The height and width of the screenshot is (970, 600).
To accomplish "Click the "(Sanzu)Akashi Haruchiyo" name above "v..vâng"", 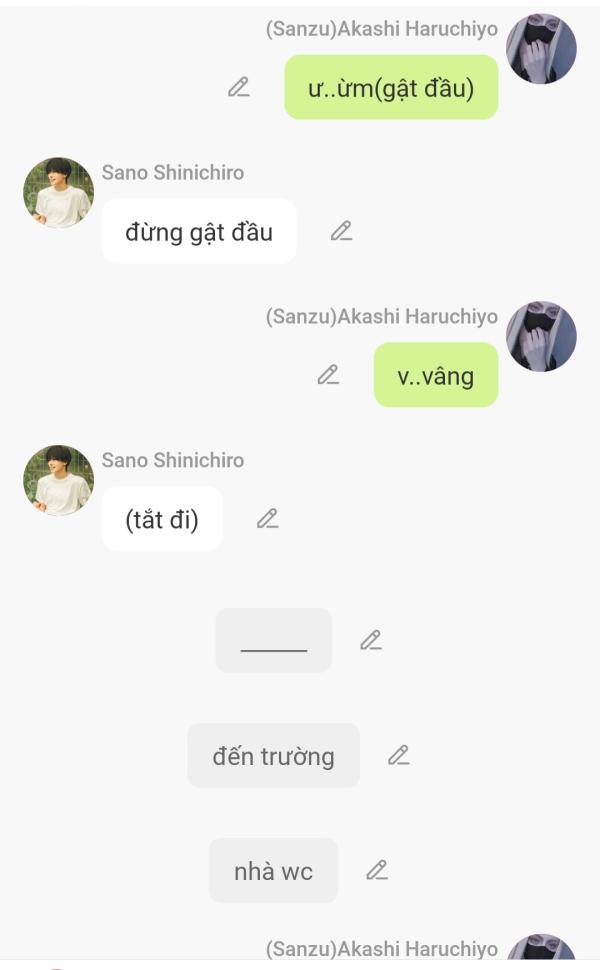I will click(382, 316).
